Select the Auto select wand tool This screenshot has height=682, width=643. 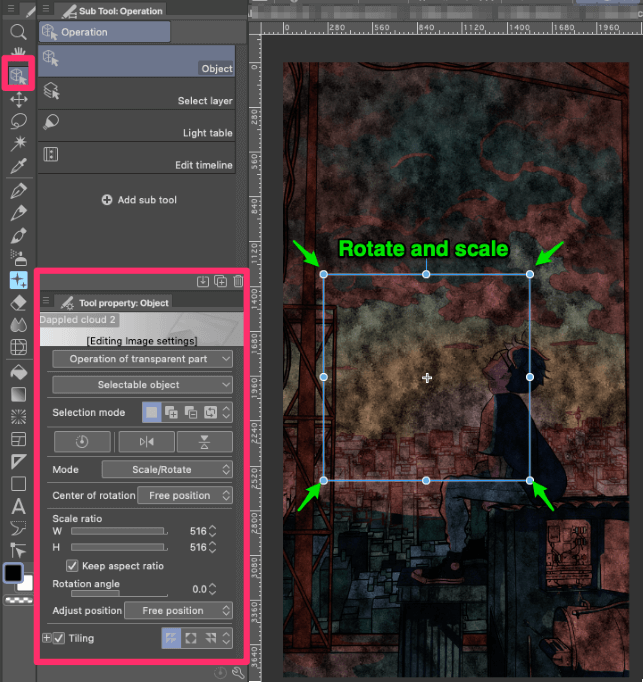19,143
